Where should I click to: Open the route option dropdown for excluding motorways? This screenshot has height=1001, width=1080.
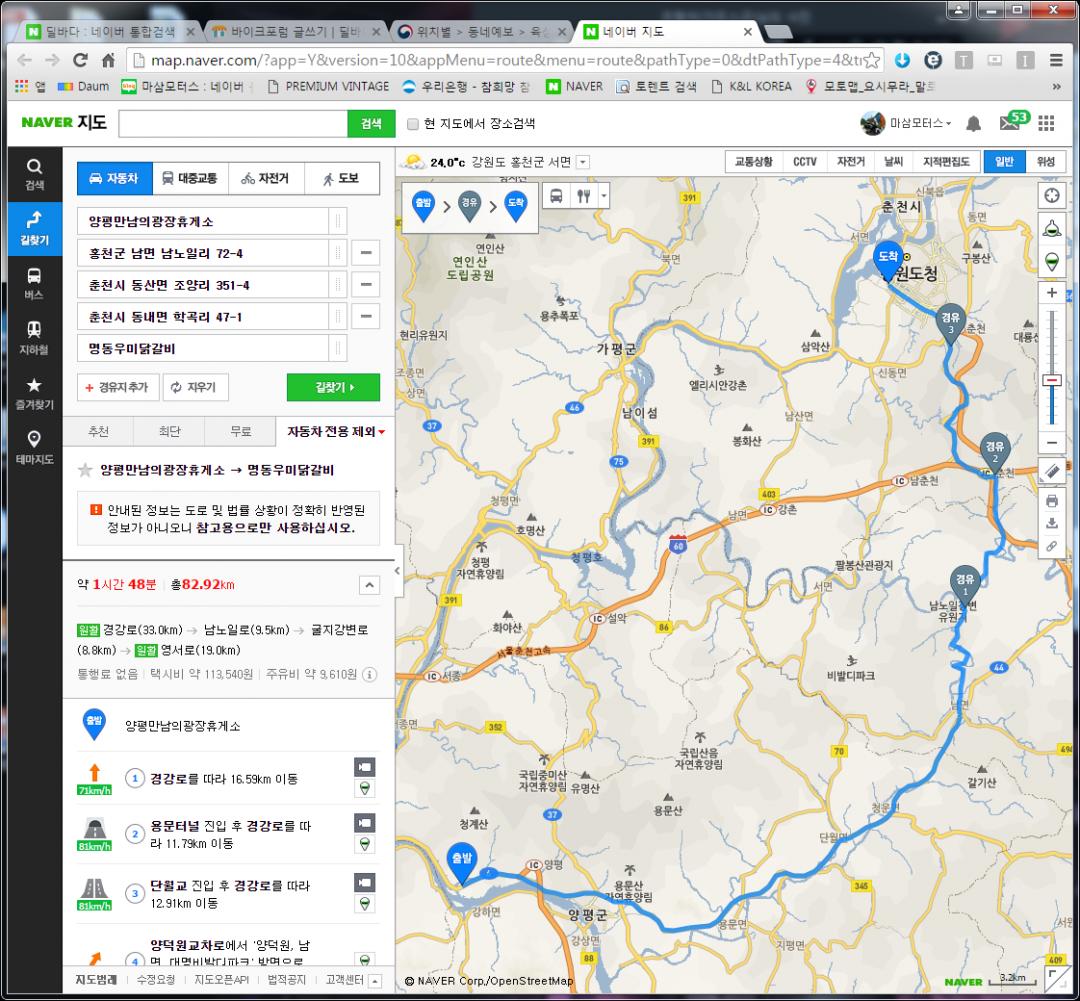[335, 432]
